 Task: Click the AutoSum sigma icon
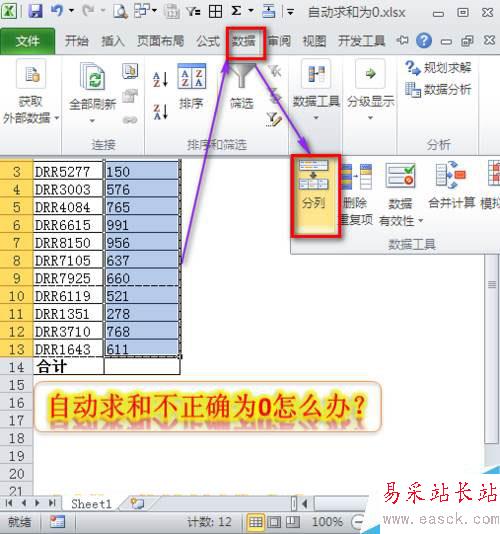coord(236,11)
